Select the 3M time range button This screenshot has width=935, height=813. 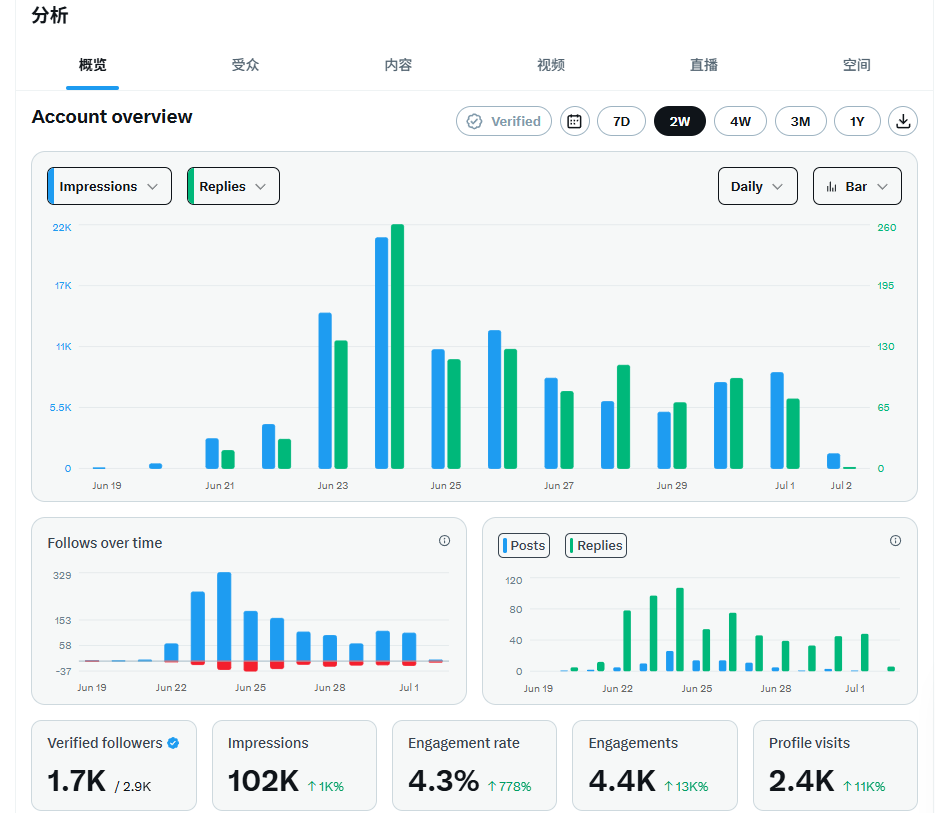coord(800,122)
